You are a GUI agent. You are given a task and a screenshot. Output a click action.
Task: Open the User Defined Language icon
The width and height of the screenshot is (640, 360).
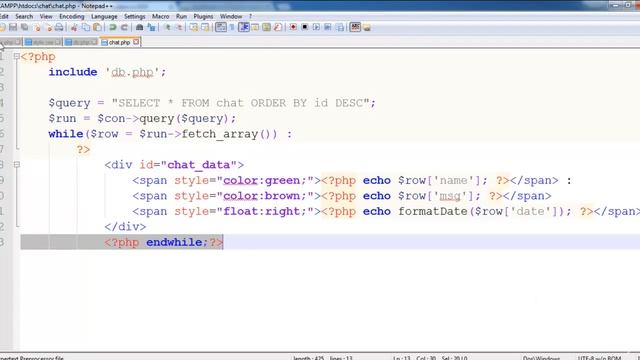(x=255, y=27)
